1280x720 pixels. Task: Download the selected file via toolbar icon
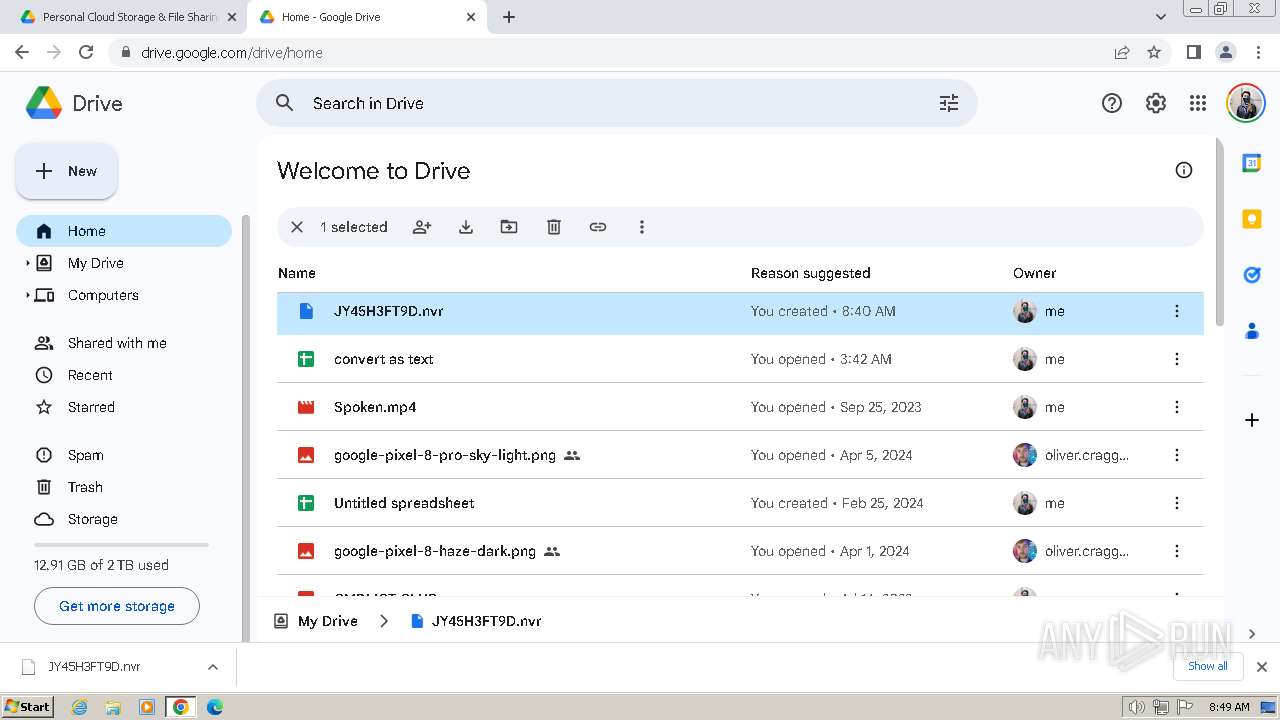click(466, 227)
